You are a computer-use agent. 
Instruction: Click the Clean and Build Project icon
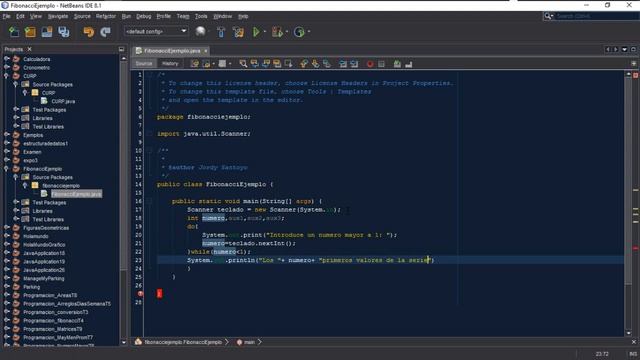238,32
